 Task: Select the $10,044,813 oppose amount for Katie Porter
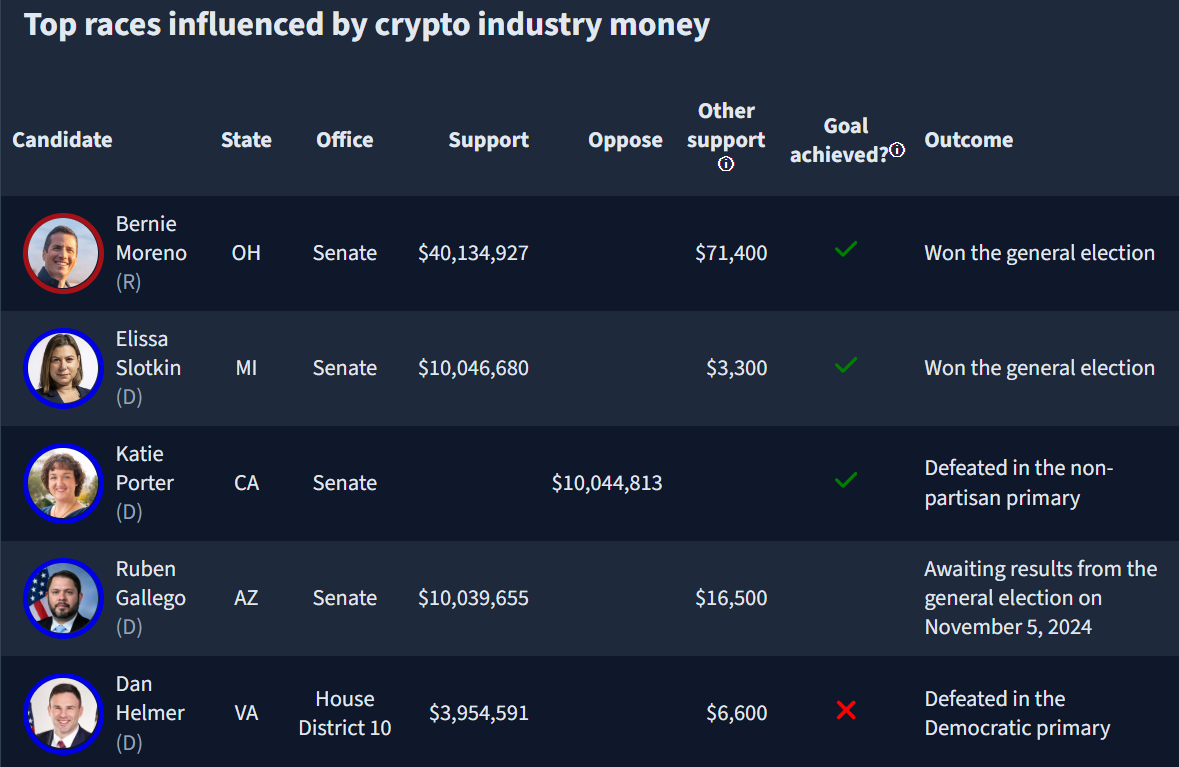[x=607, y=483]
